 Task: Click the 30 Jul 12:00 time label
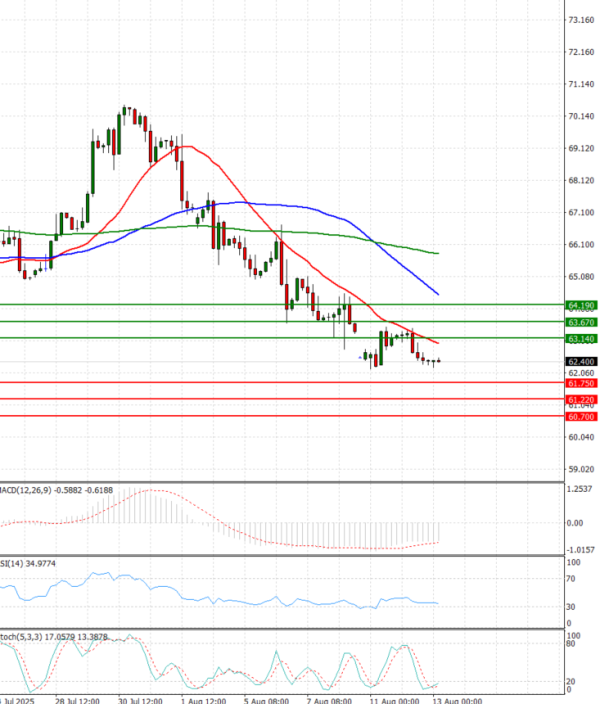coord(140,700)
